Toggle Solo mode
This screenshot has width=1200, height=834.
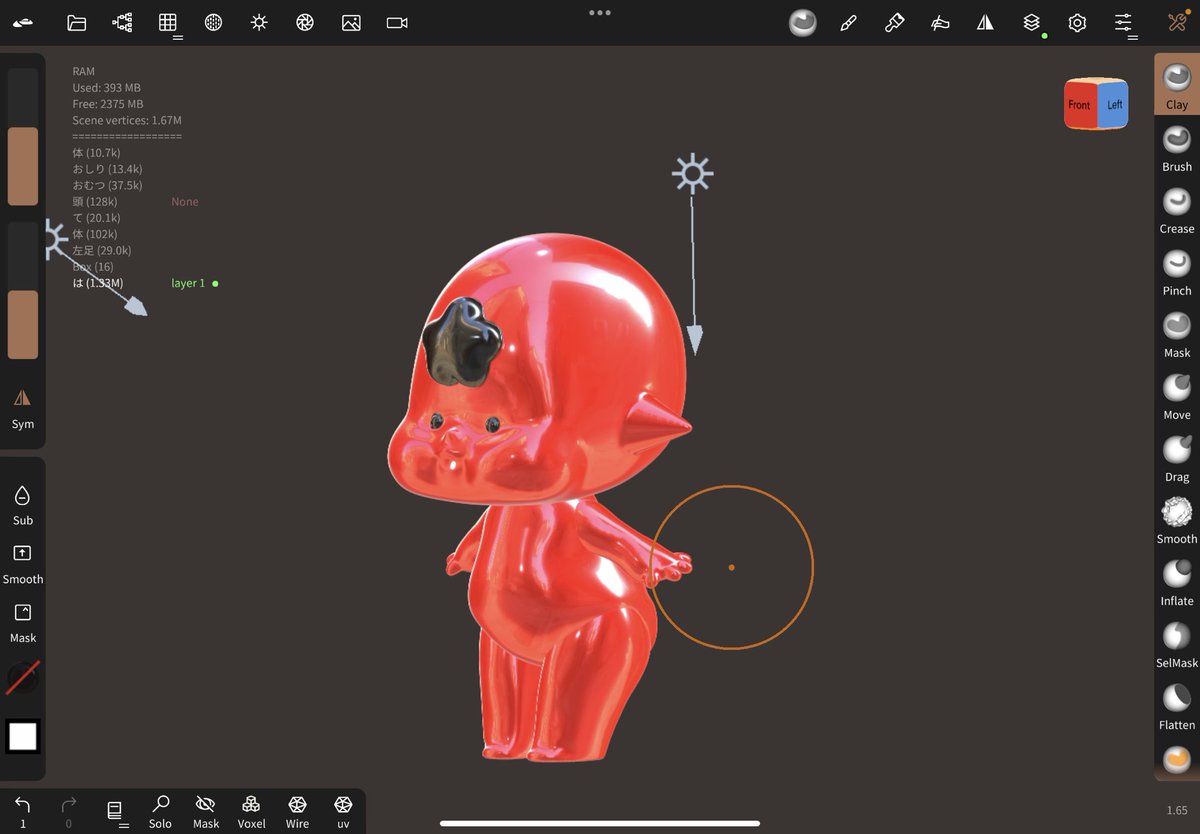pyautogui.click(x=160, y=811)
